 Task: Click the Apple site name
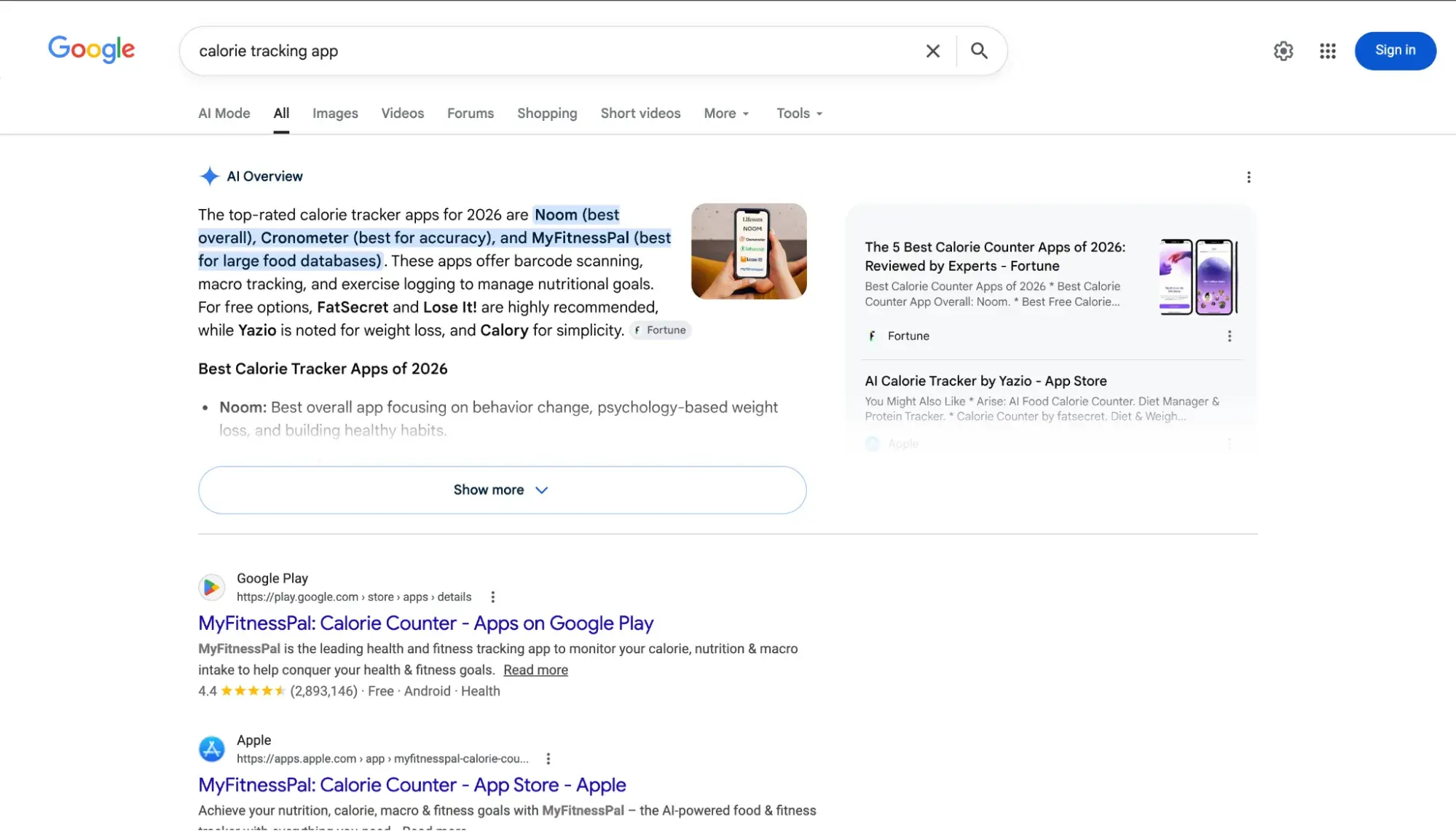pyautogui.click(x=253, y=740)
